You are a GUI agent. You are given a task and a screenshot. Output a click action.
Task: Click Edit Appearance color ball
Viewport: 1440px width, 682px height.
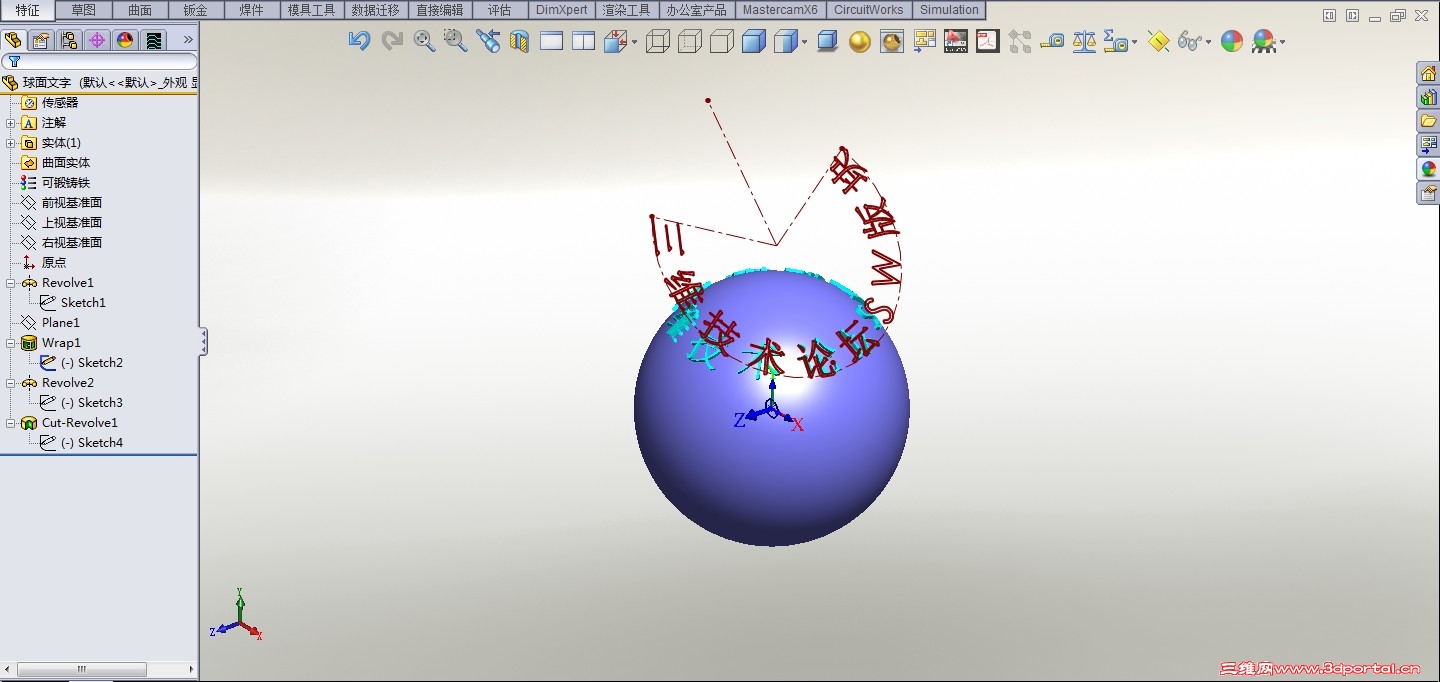(1232, 41)
